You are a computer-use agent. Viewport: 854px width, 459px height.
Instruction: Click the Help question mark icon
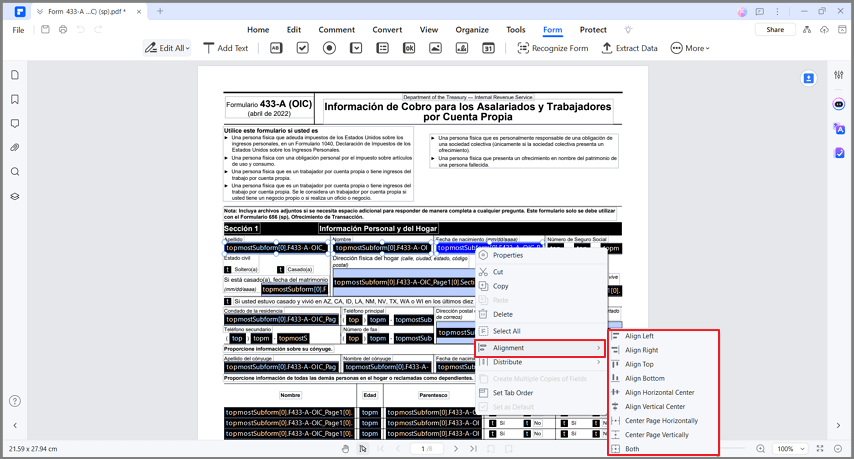click(15, 401)
